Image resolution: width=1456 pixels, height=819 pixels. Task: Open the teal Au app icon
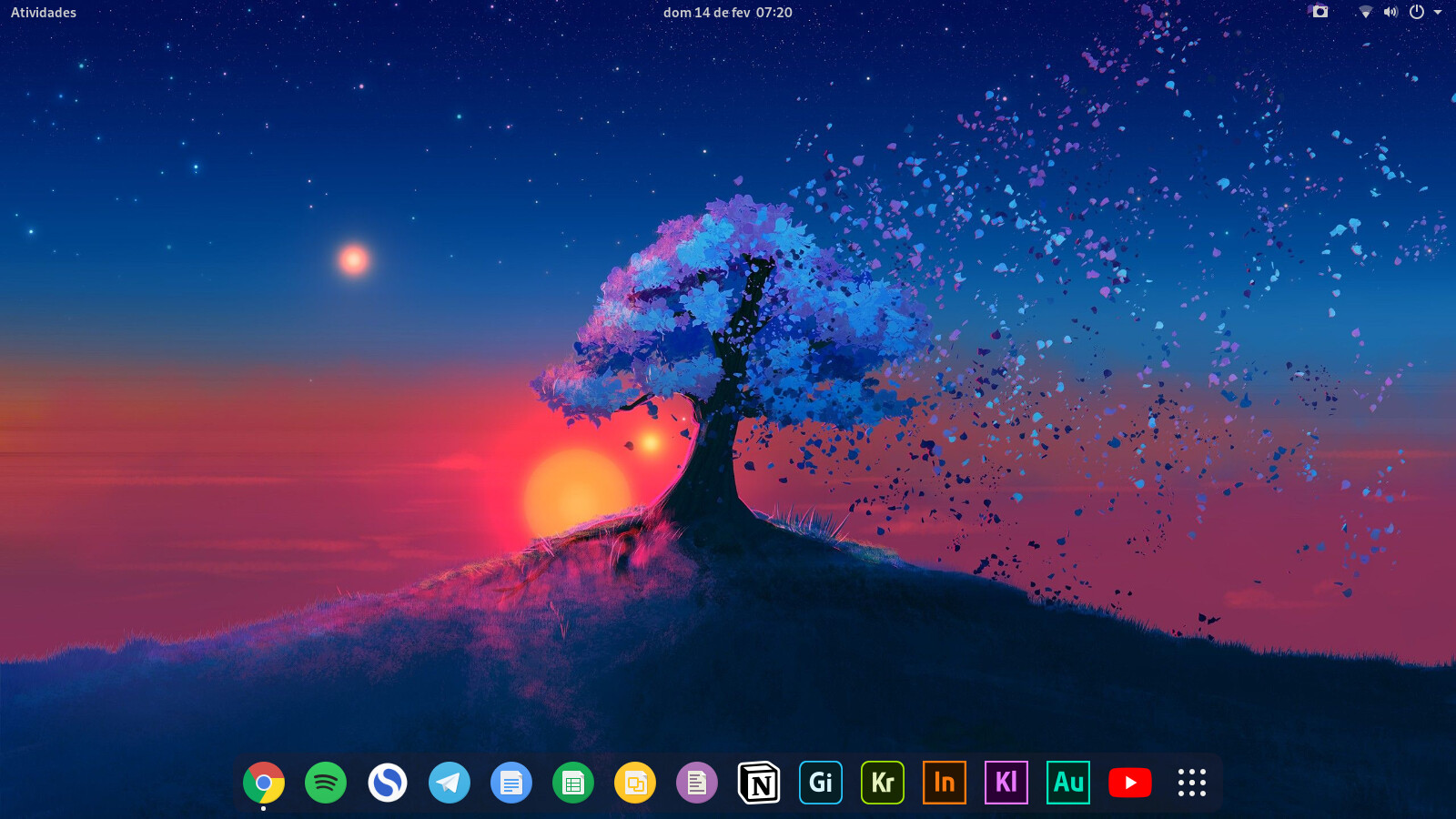[1068, 783]
